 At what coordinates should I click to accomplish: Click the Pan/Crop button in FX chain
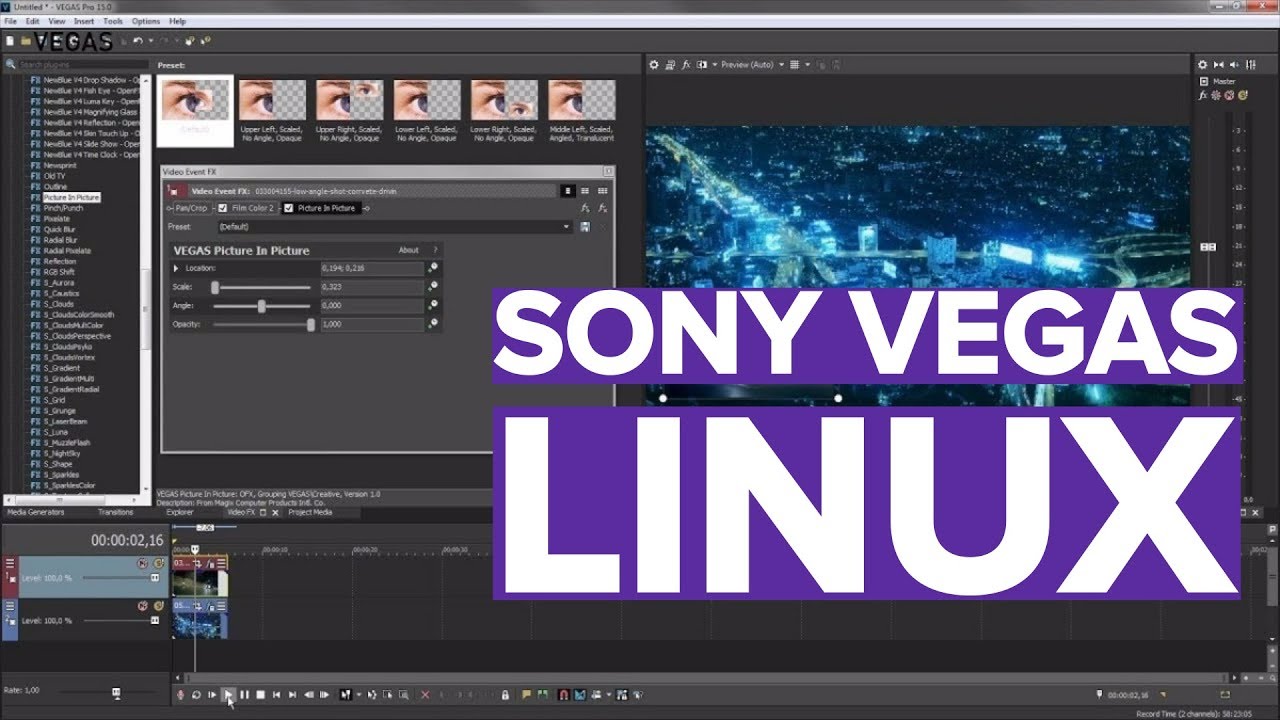(x=192, y=208)
